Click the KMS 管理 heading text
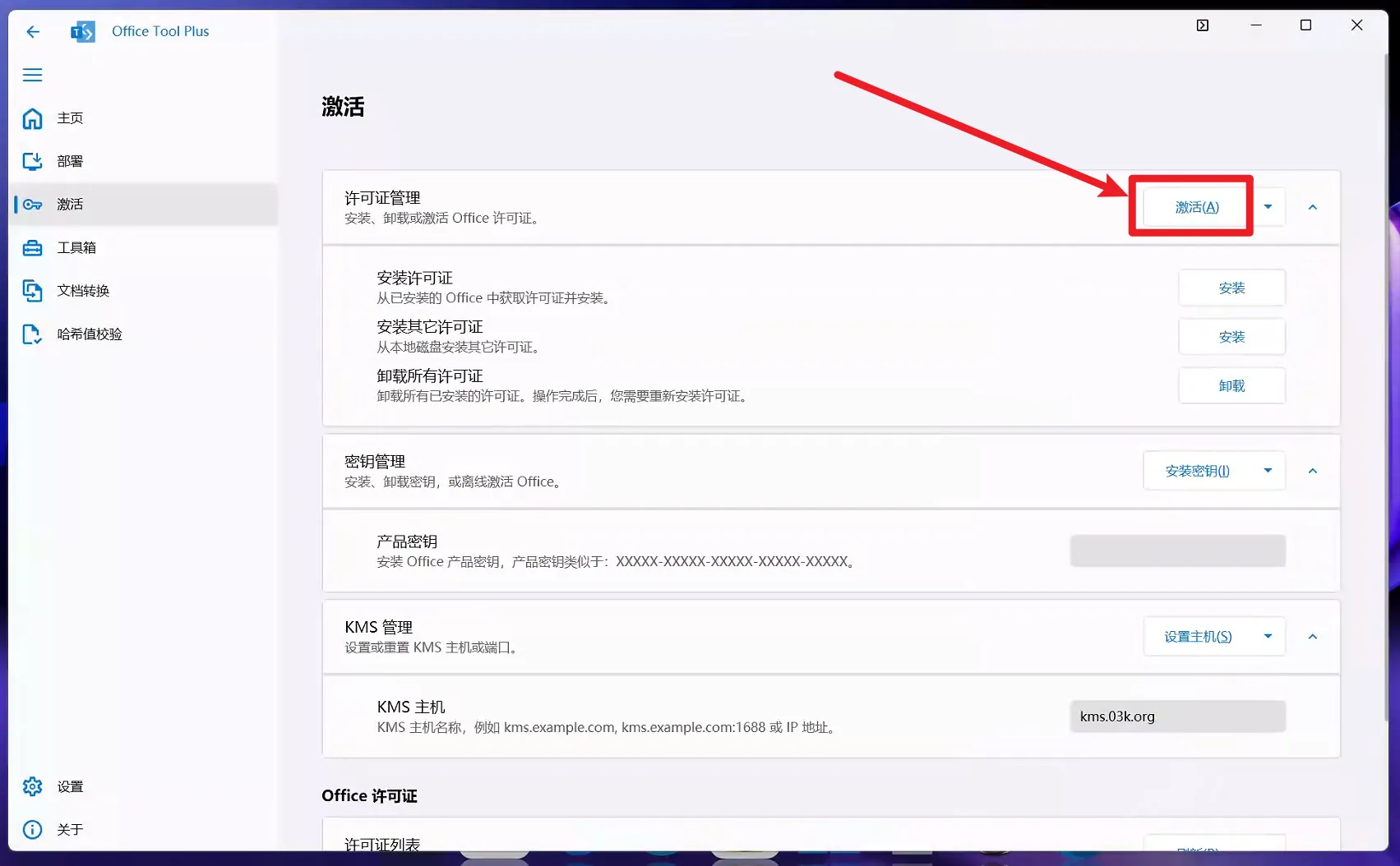The height and width of the screenshot is (866, 1400). (379, 627)
